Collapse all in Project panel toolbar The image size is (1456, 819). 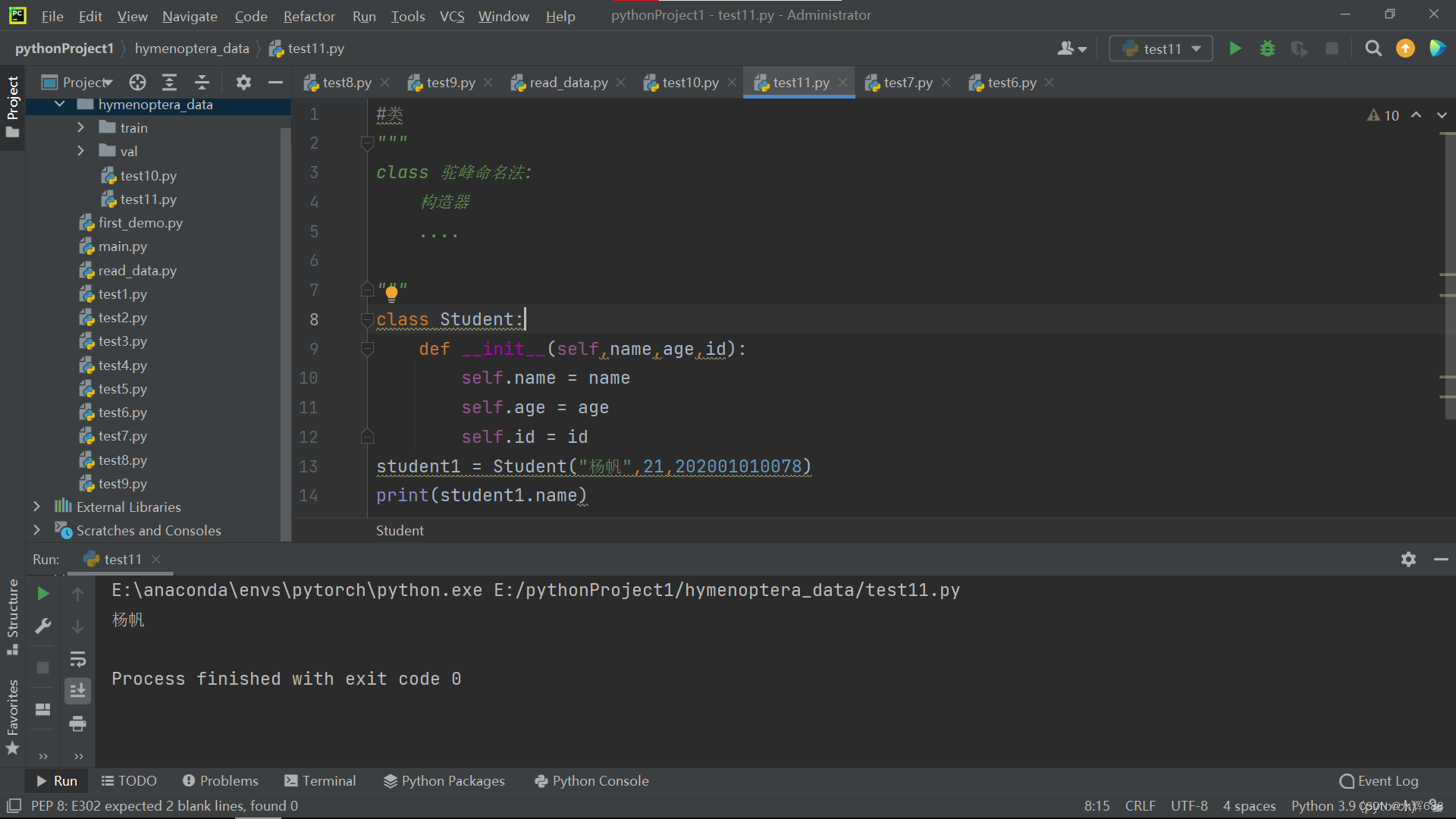click(202, 82)
